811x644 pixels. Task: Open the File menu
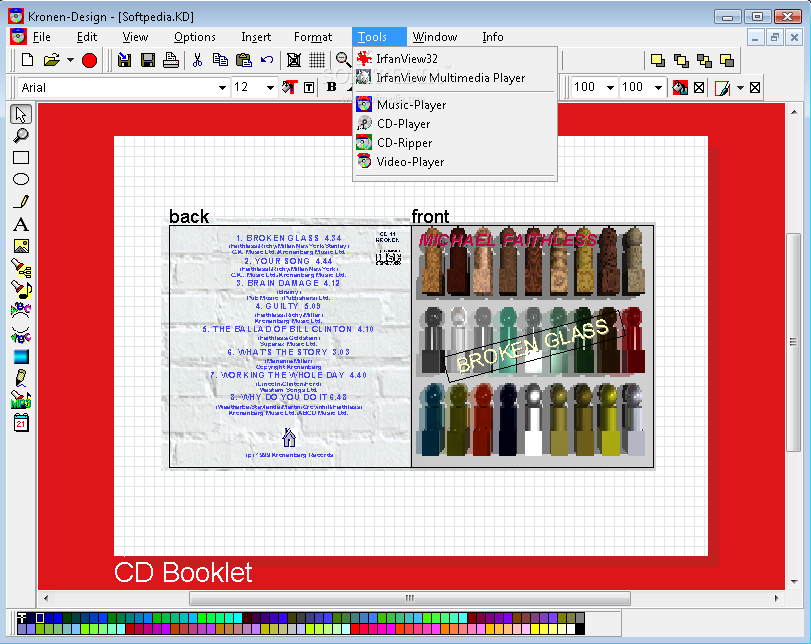41,37
